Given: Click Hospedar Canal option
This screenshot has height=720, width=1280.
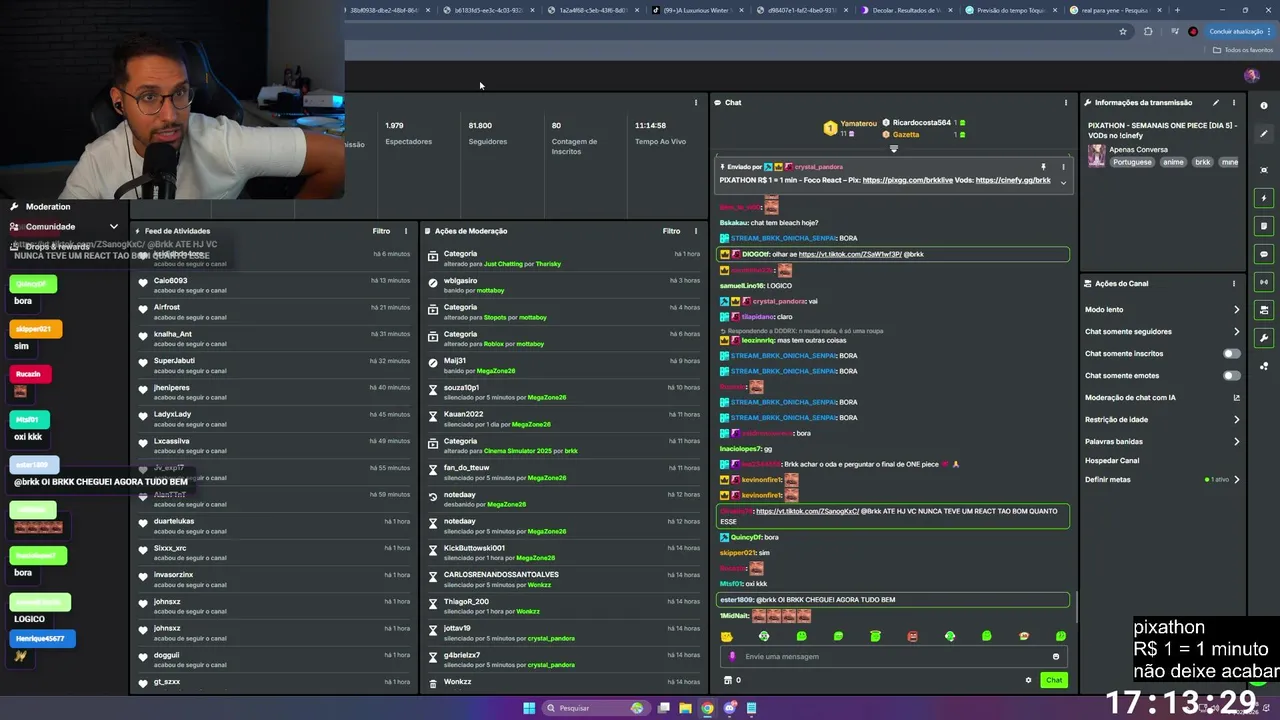Looking at the screenshot, I should (x=1112, y=461).
